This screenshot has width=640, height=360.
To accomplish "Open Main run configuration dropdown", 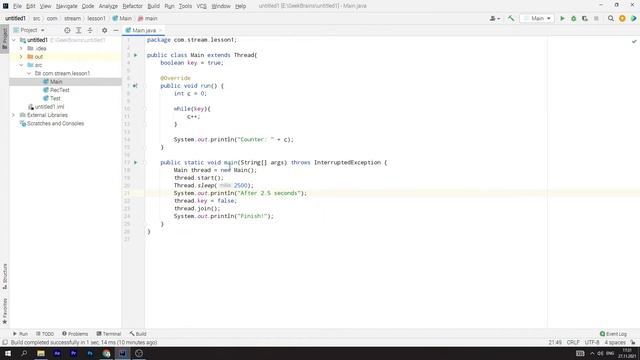I will [537, 18].
